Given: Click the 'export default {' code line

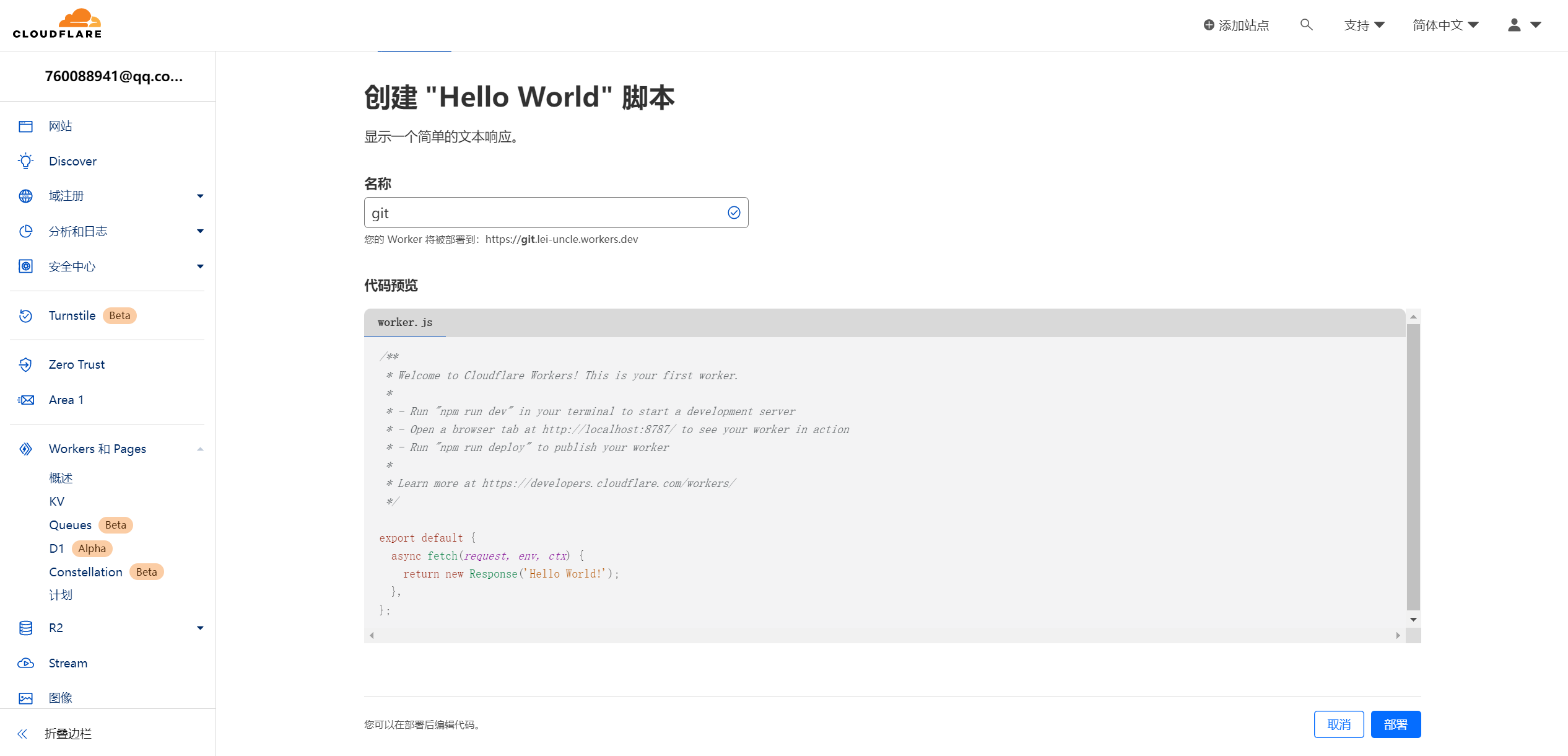Looking at the screenshot, I should tap(427, 538).
